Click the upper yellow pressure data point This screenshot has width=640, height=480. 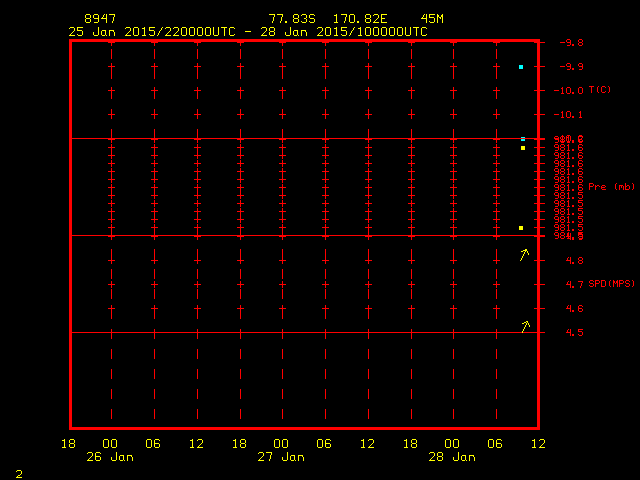coord(523,148)
